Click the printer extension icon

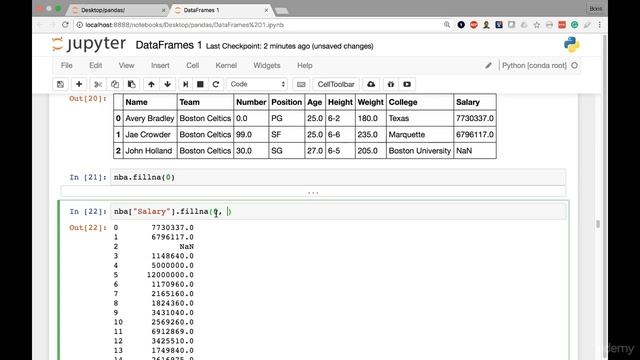point(549,25)
